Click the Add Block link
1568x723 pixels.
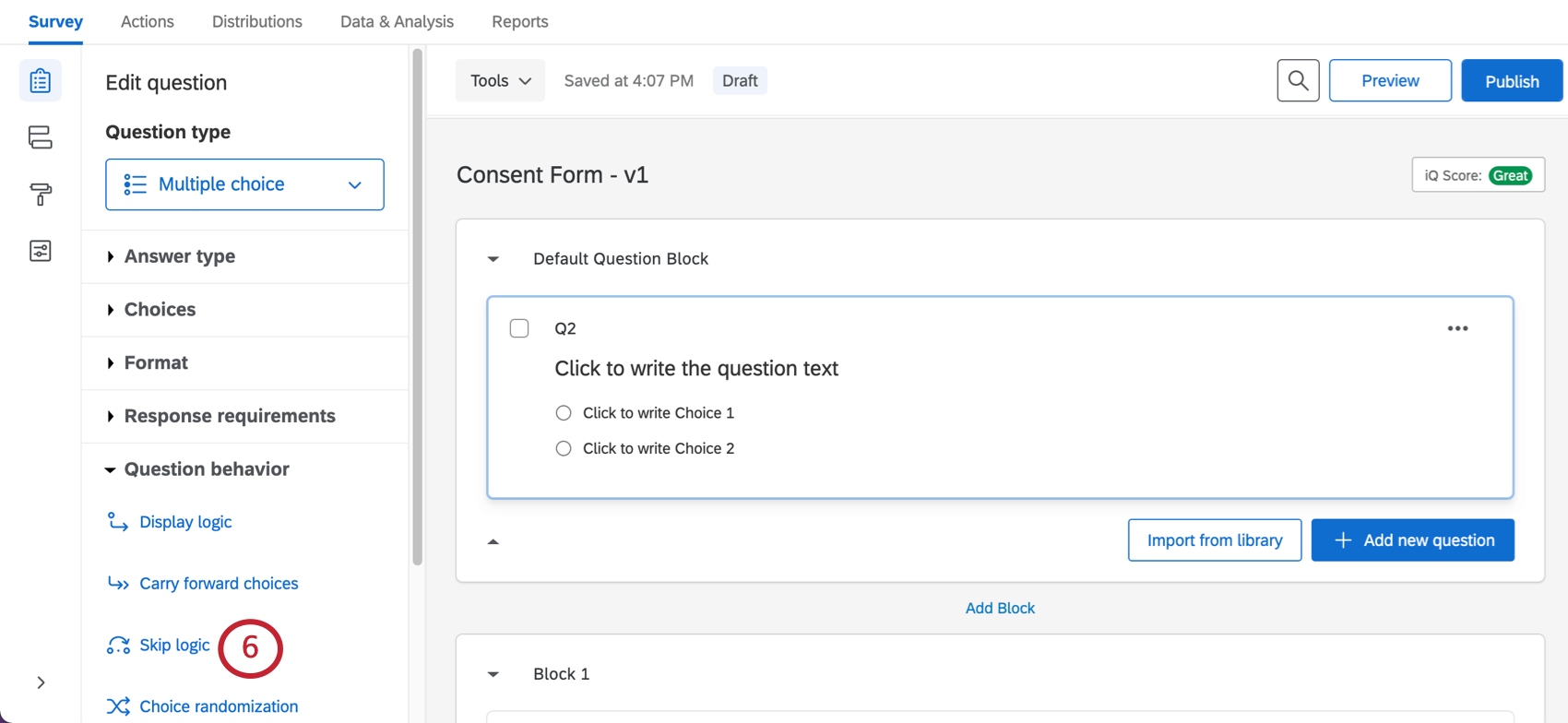click(x=1000, y=608)
